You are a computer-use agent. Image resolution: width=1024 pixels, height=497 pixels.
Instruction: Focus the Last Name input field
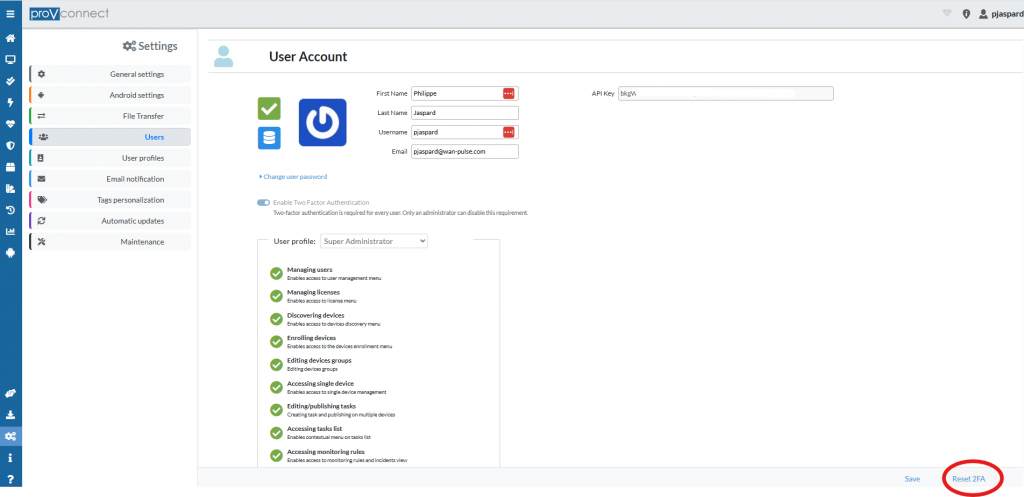coord(464,112)
